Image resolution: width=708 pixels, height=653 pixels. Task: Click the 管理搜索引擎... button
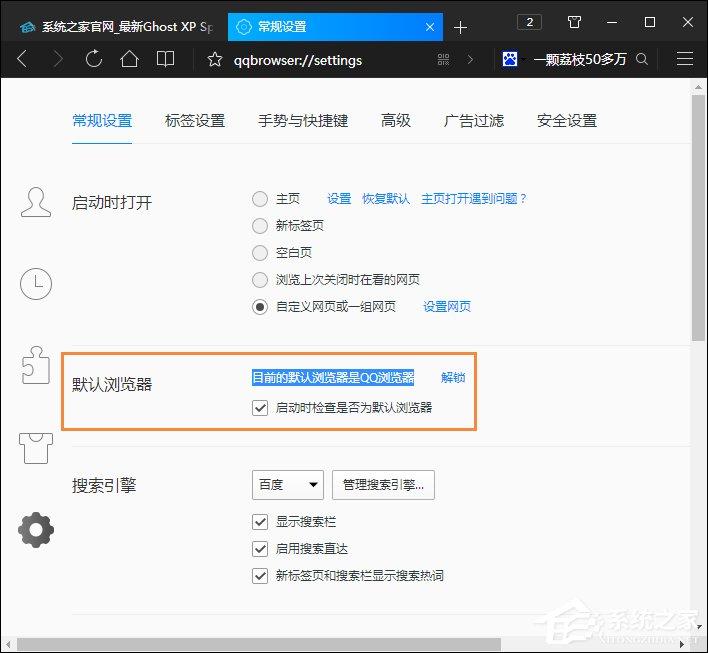click(x=383, y=485)
